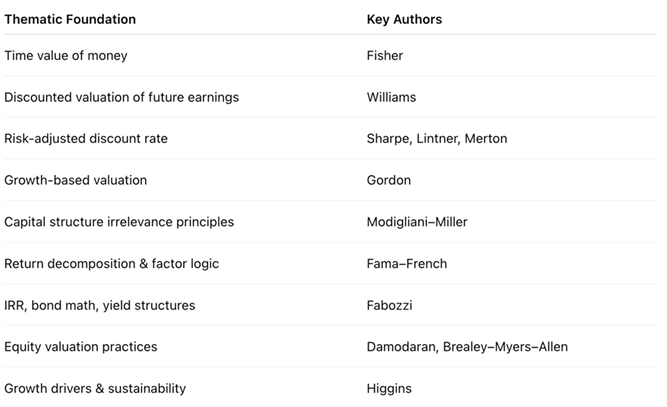667x407 pixels.
Task: Click 'Return decomposition & factor logic' cell
Action: pyautogui.click(x=111, y=264)
